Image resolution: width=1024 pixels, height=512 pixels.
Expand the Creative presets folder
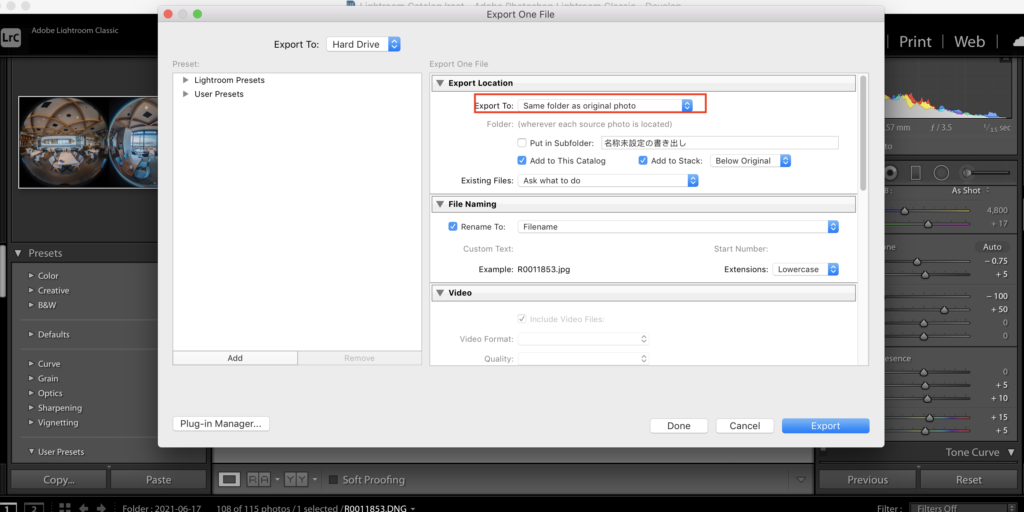[x=31, y=291]
